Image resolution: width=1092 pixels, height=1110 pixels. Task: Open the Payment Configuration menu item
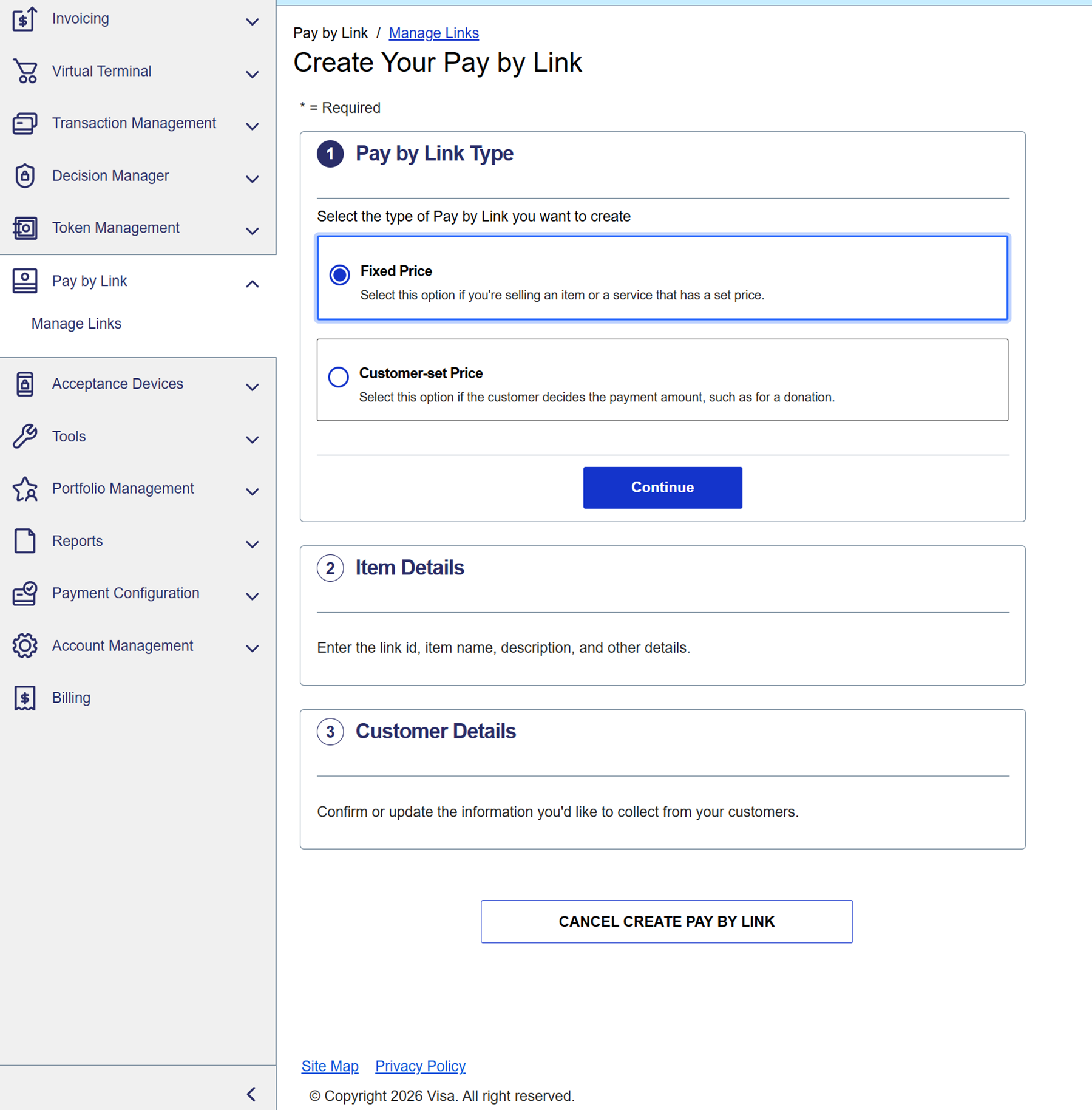pos(126,593)
